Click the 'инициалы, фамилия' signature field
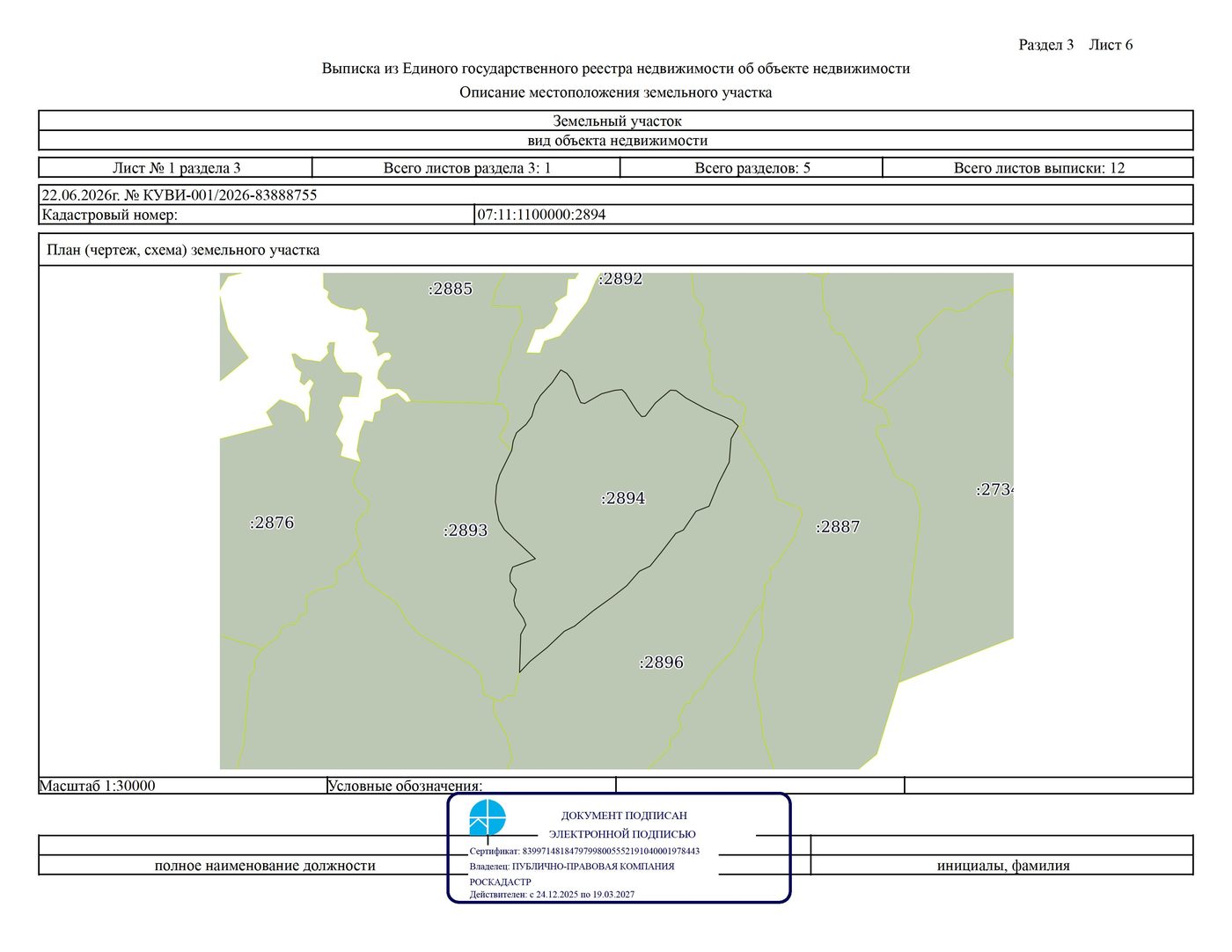1232x952 pixels. click(x=1002, y=866)
